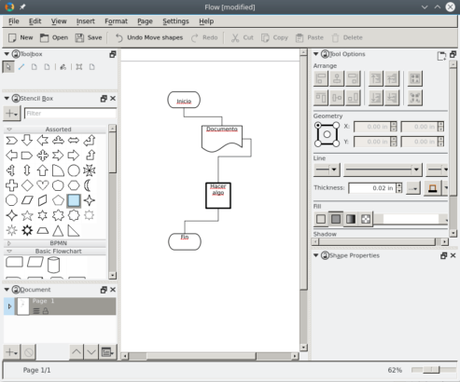Move page down with the down arrow button
The image size is (460, 382).
[91, 352]
